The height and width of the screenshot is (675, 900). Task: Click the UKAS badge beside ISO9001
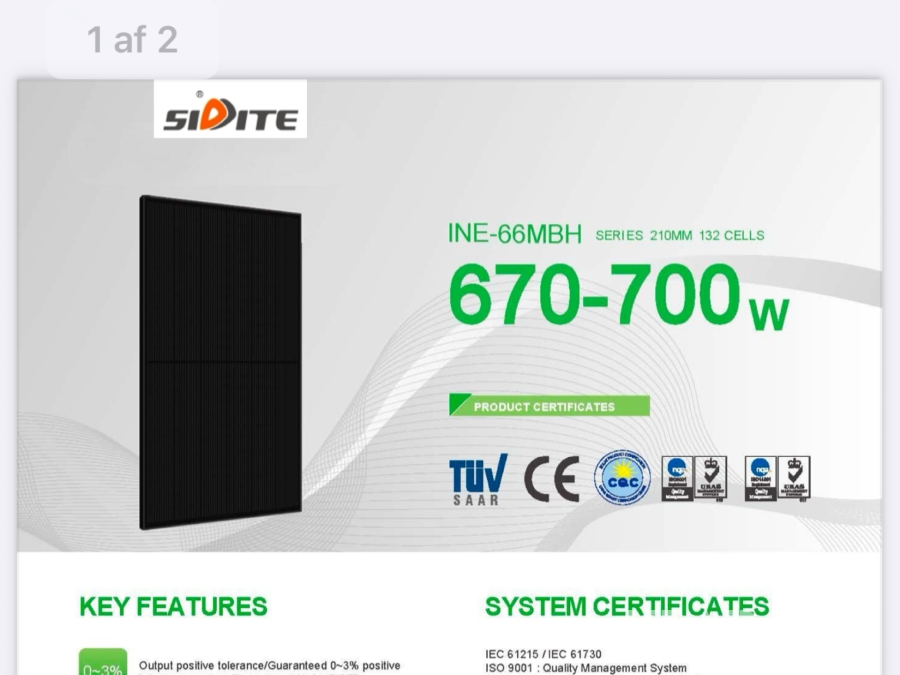point(710,478)
